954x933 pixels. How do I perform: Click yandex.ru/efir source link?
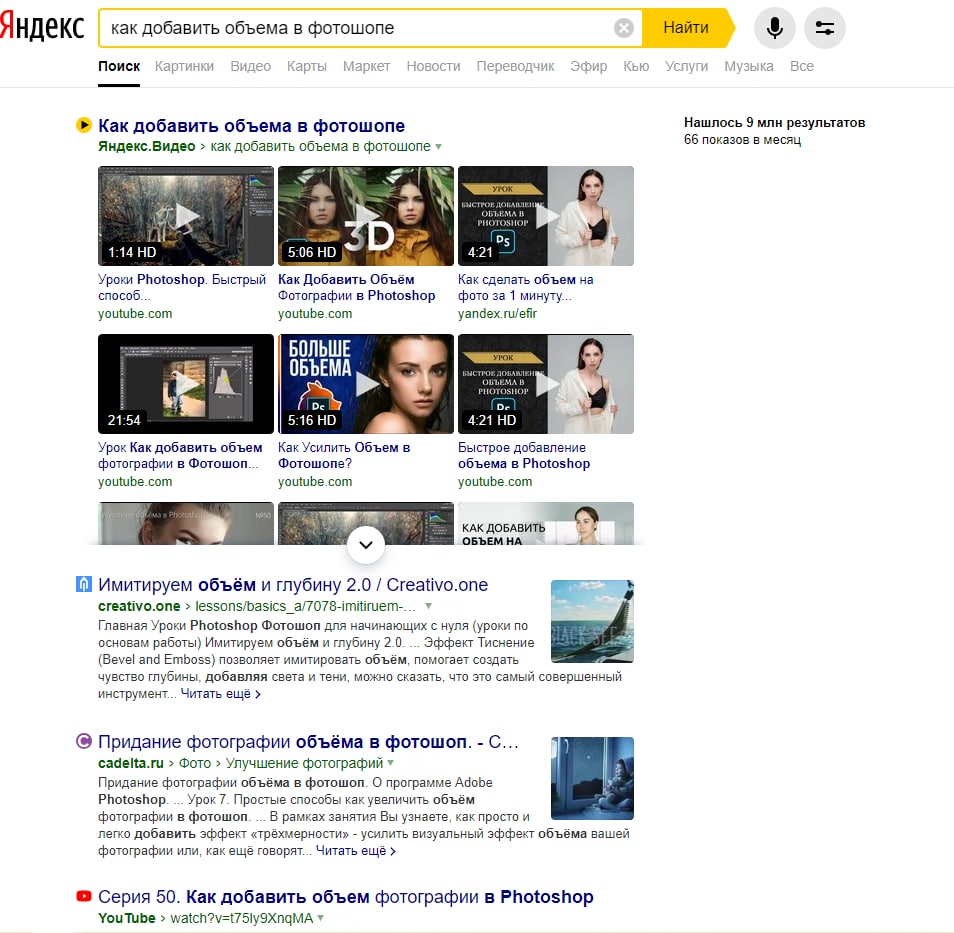point(498,314)
